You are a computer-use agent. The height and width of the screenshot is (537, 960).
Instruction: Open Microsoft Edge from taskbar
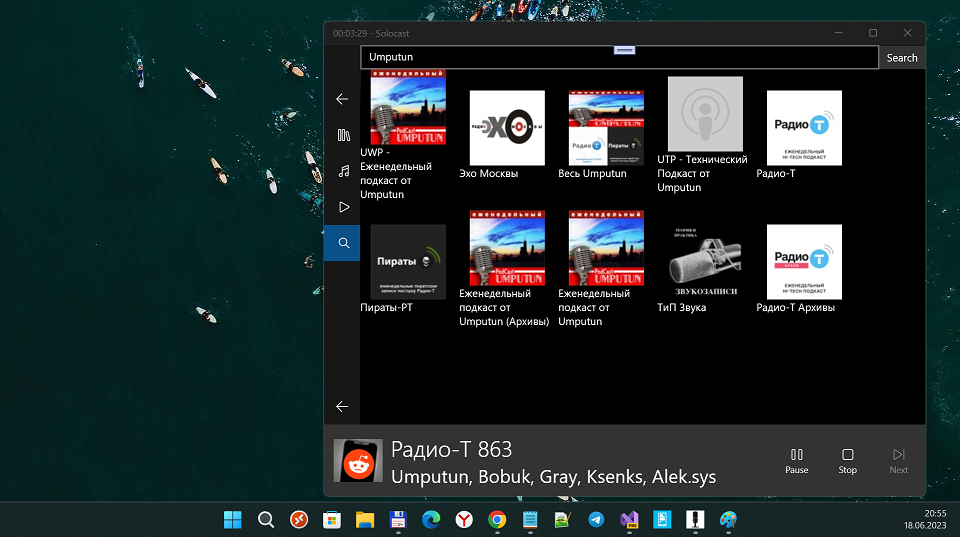(431, 520)
